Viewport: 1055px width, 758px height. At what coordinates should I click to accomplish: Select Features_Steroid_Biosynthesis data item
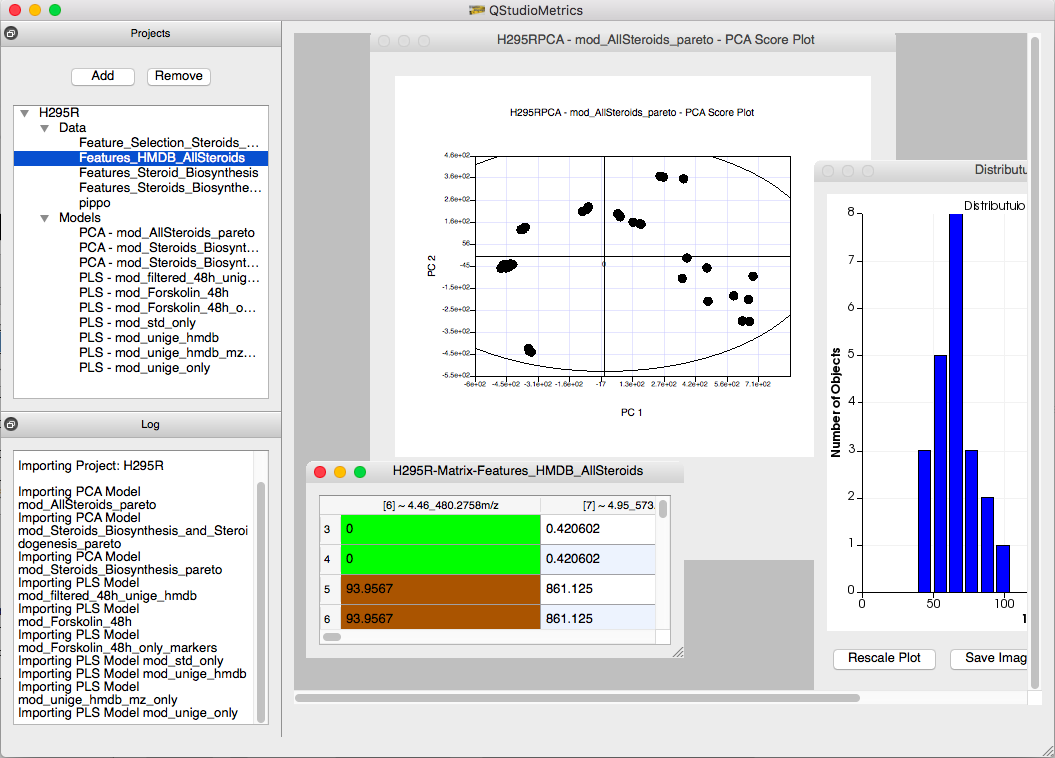[168, 173]
